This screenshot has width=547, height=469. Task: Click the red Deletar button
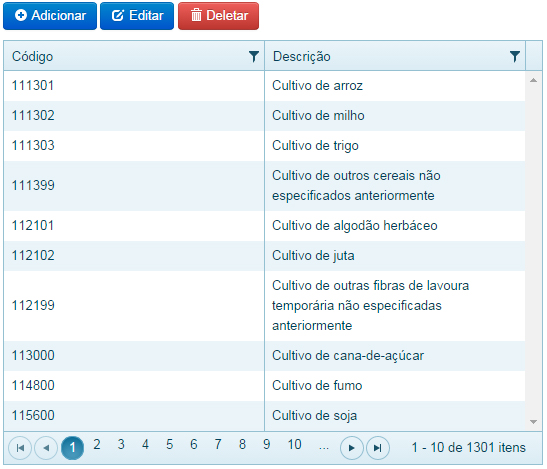pyautogui.click(x=218, y=16)
